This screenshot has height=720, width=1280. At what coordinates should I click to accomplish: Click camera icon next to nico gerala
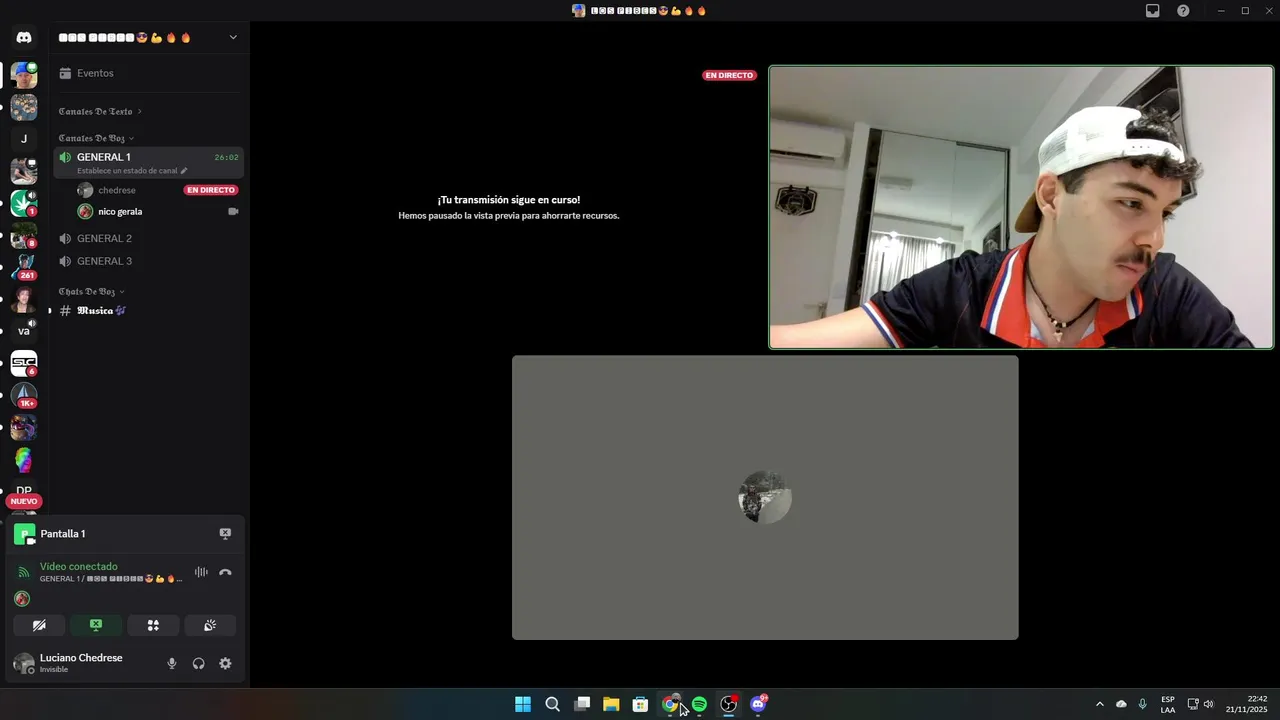233,211
